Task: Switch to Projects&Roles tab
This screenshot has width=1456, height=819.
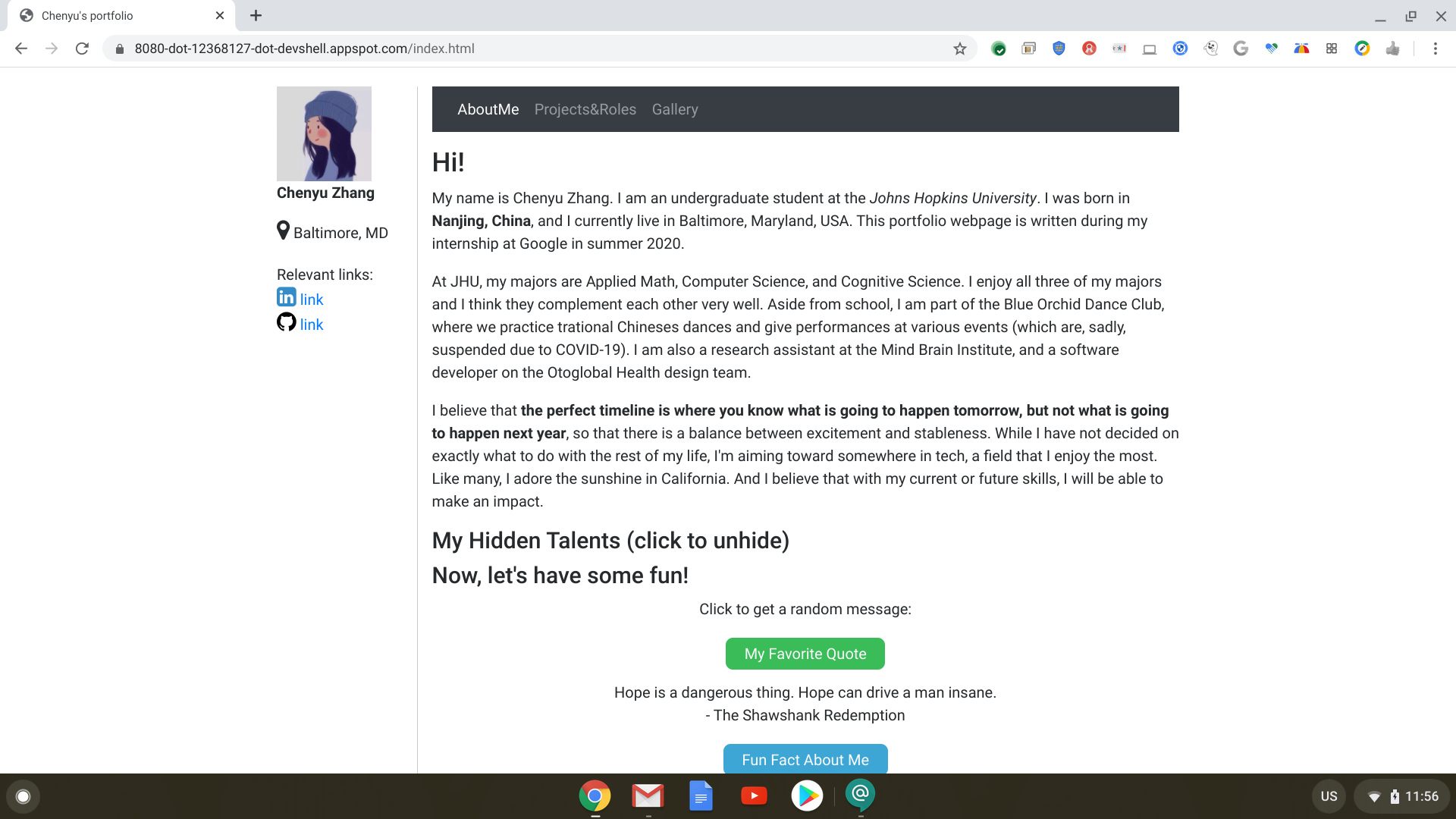Action: (x=585, y=109)
